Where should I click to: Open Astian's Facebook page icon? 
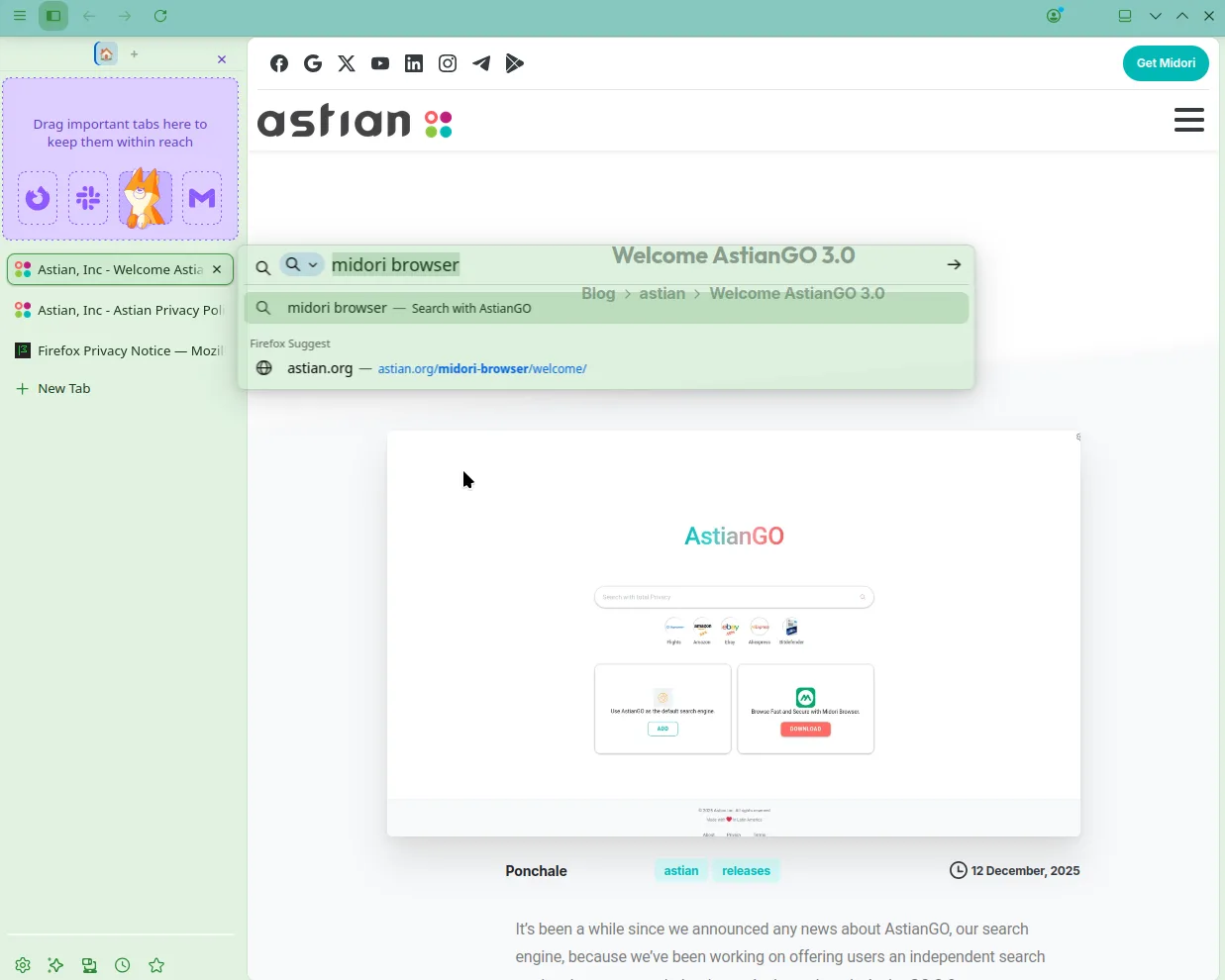point(280,64)
